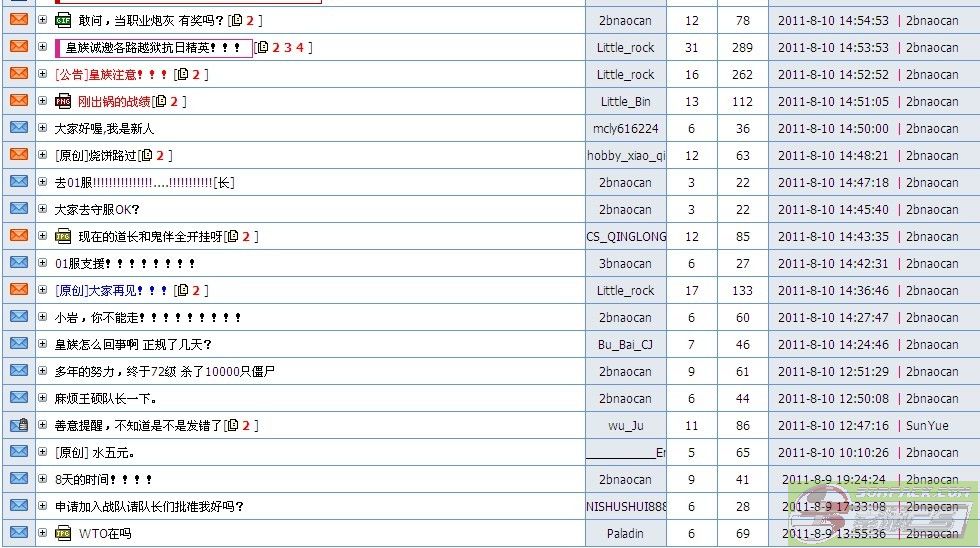Click the JPG icon next to WTO在吗
980x548 pixels.
(63, 533)
